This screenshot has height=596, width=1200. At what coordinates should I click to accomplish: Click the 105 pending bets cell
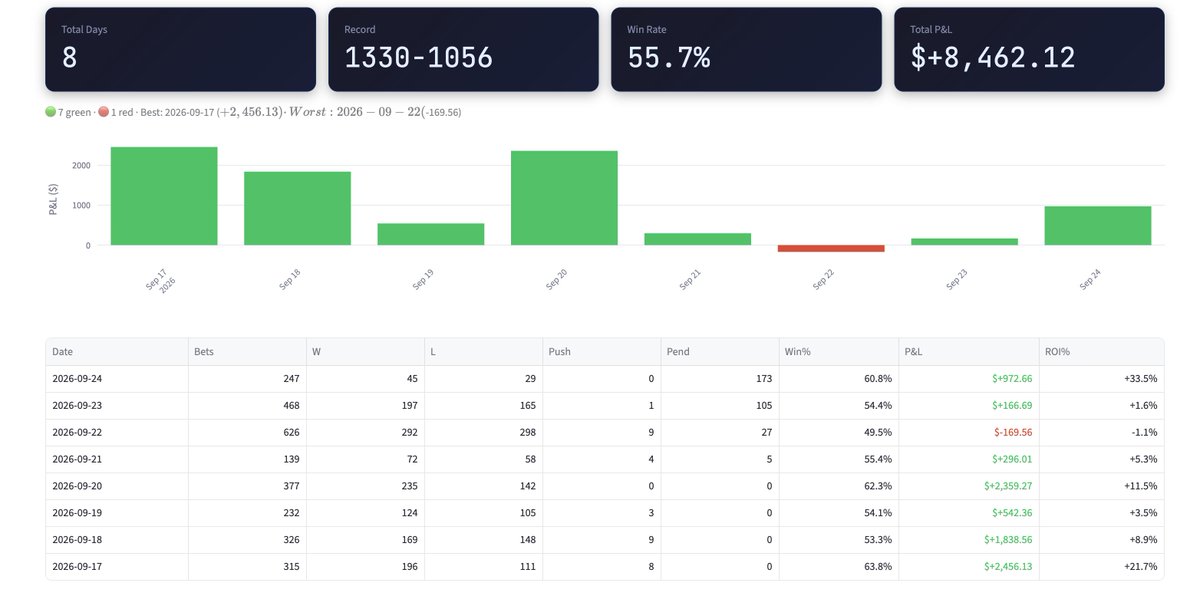(x=719, y=406)
